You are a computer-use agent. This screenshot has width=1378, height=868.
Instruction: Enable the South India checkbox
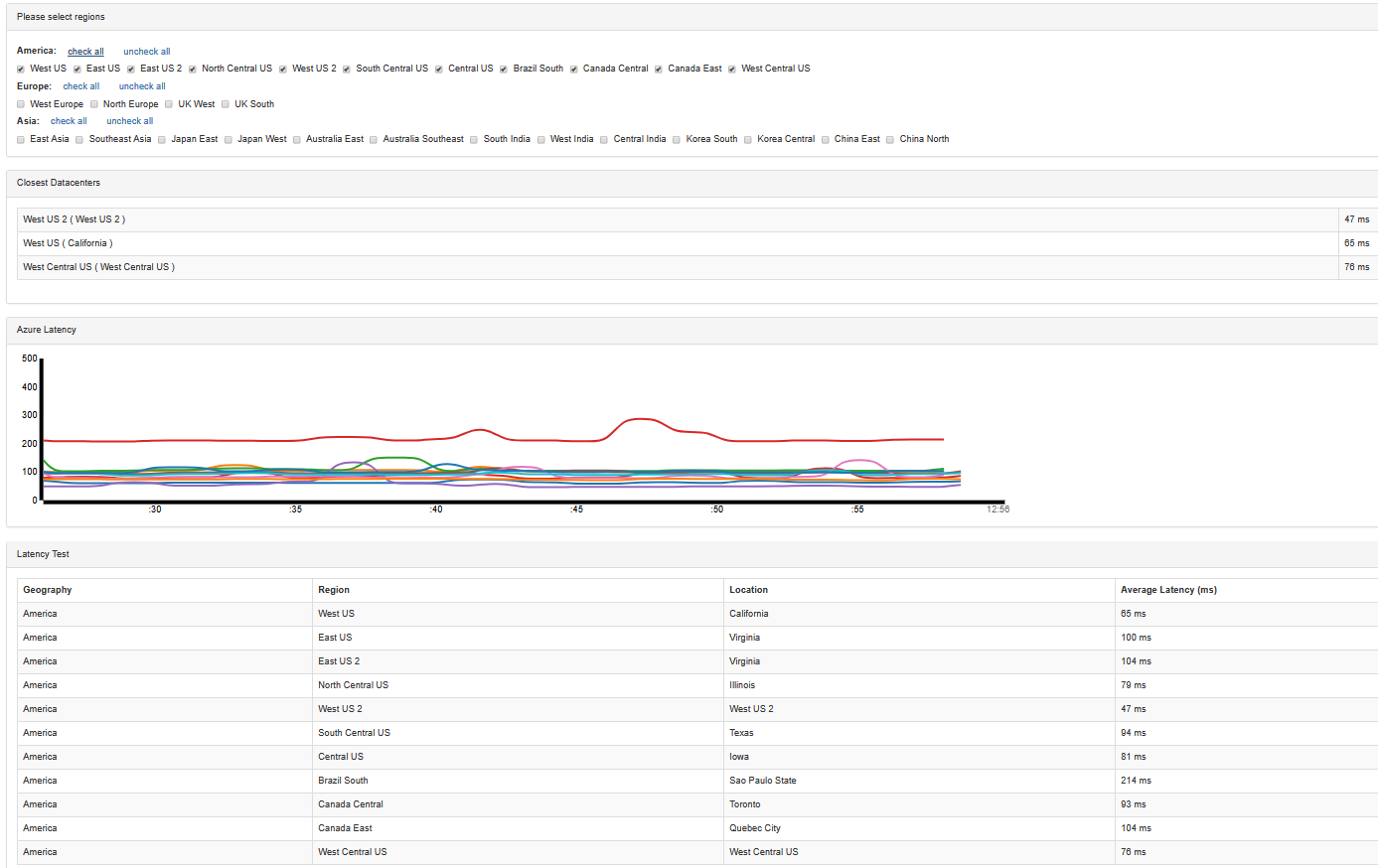(474, 140)
